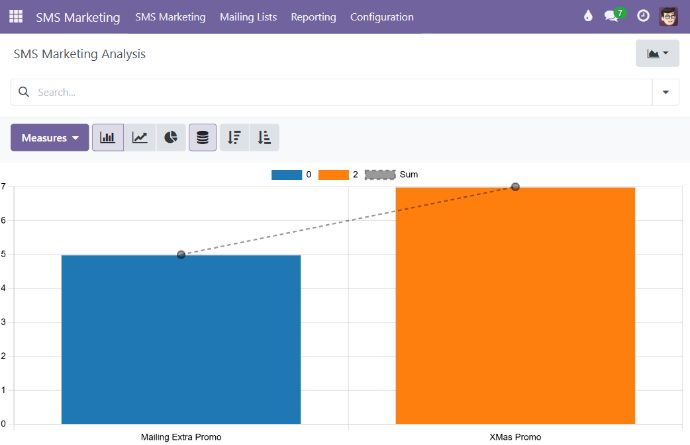690x445 pixels.
Task: Switch to line chart view
Action: point(140,138)
